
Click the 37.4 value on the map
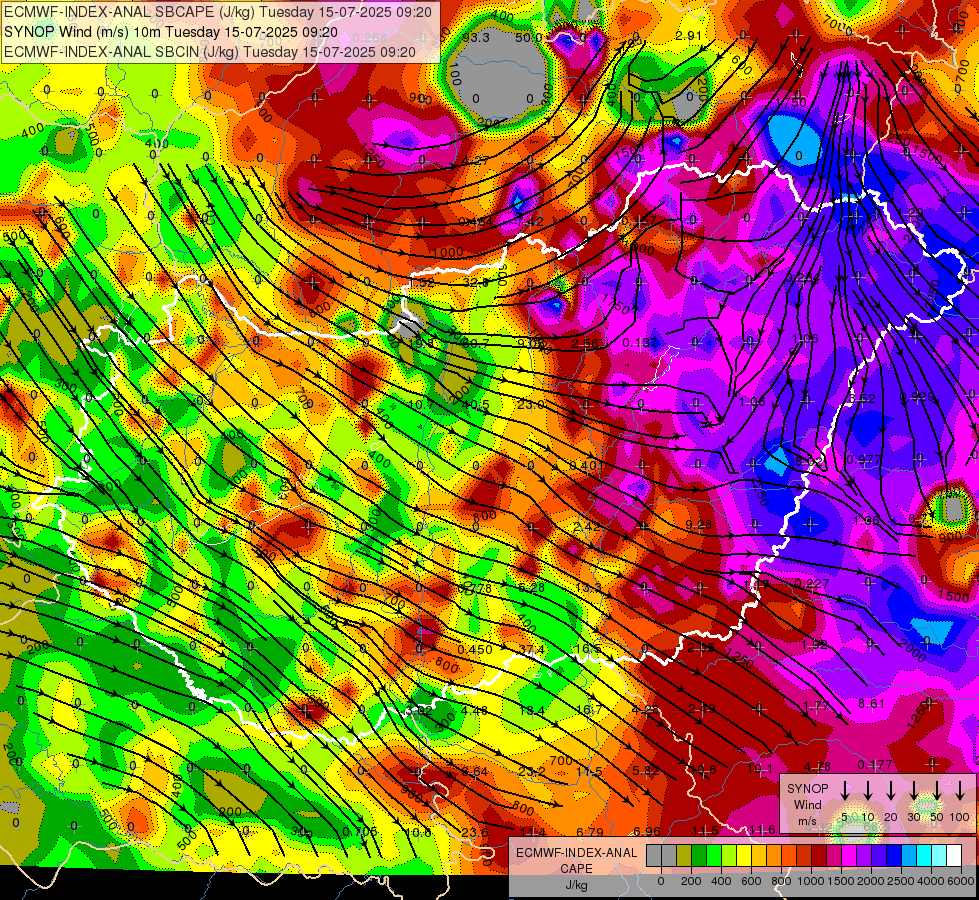532,650
